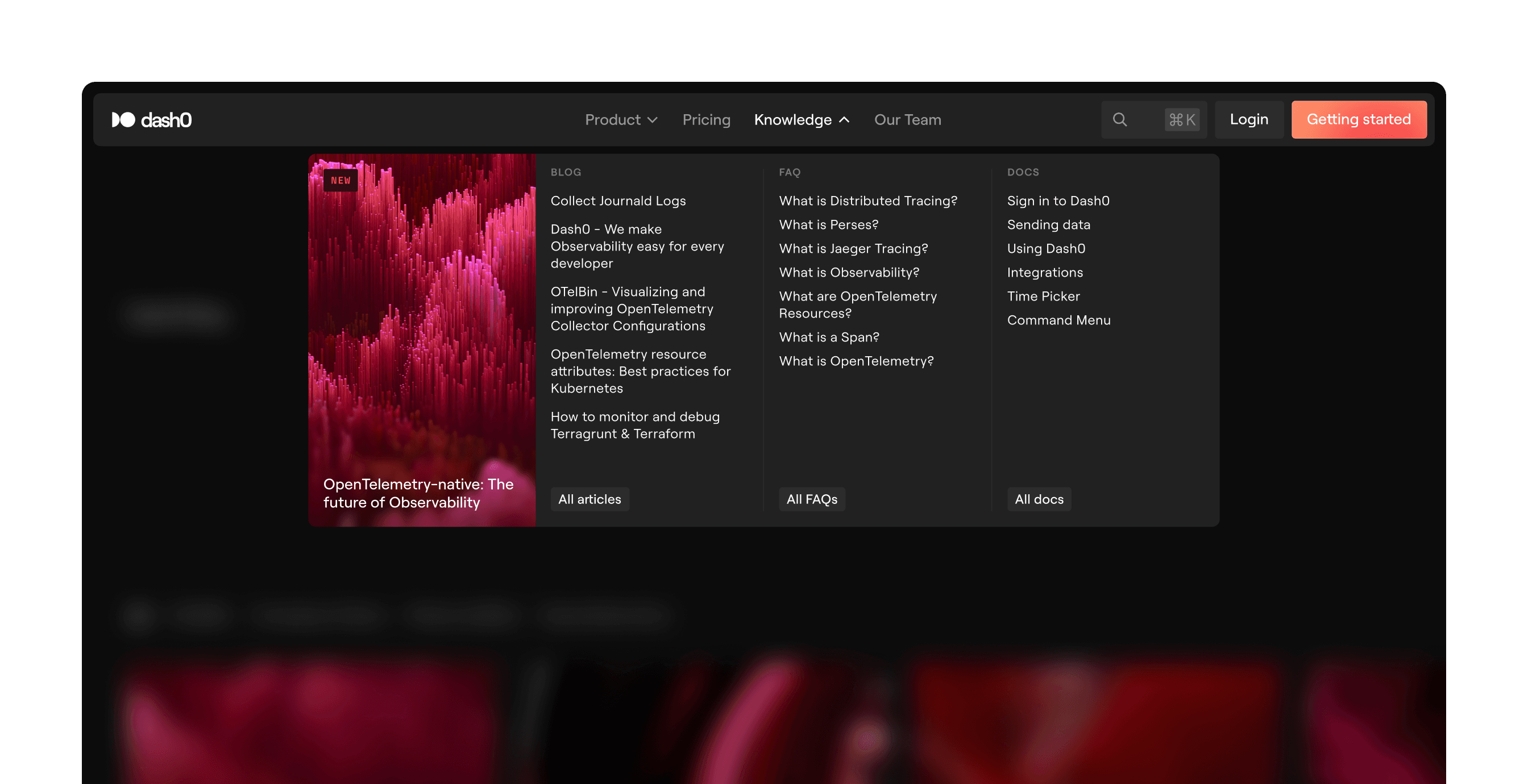Click the All articles button
The width and height of the screenshot is (1528, 784).
[x=589, y=499]
